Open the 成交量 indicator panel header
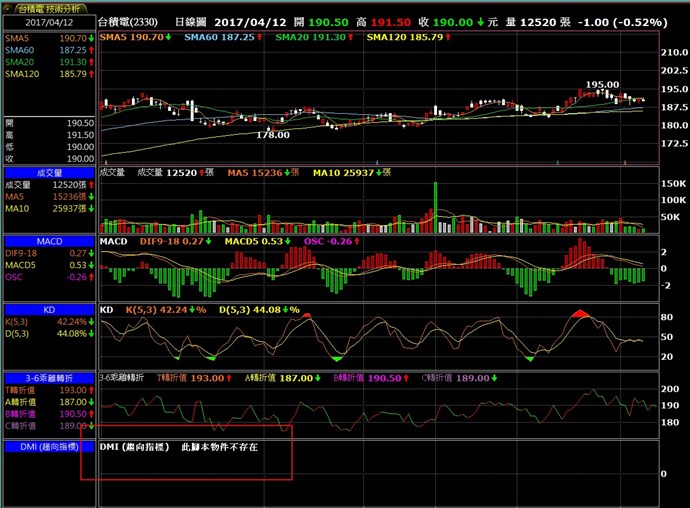This screenshot has width=690, height=508. 48,173
